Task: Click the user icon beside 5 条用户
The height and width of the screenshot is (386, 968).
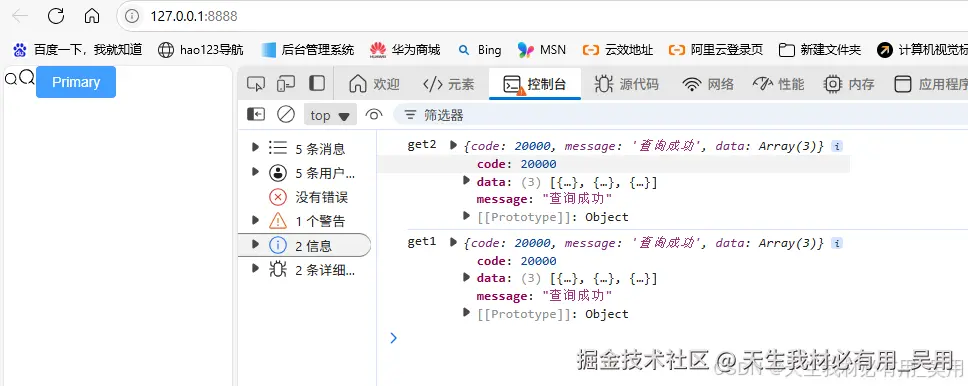Action: pyautogui.click(x=278, y=173)
